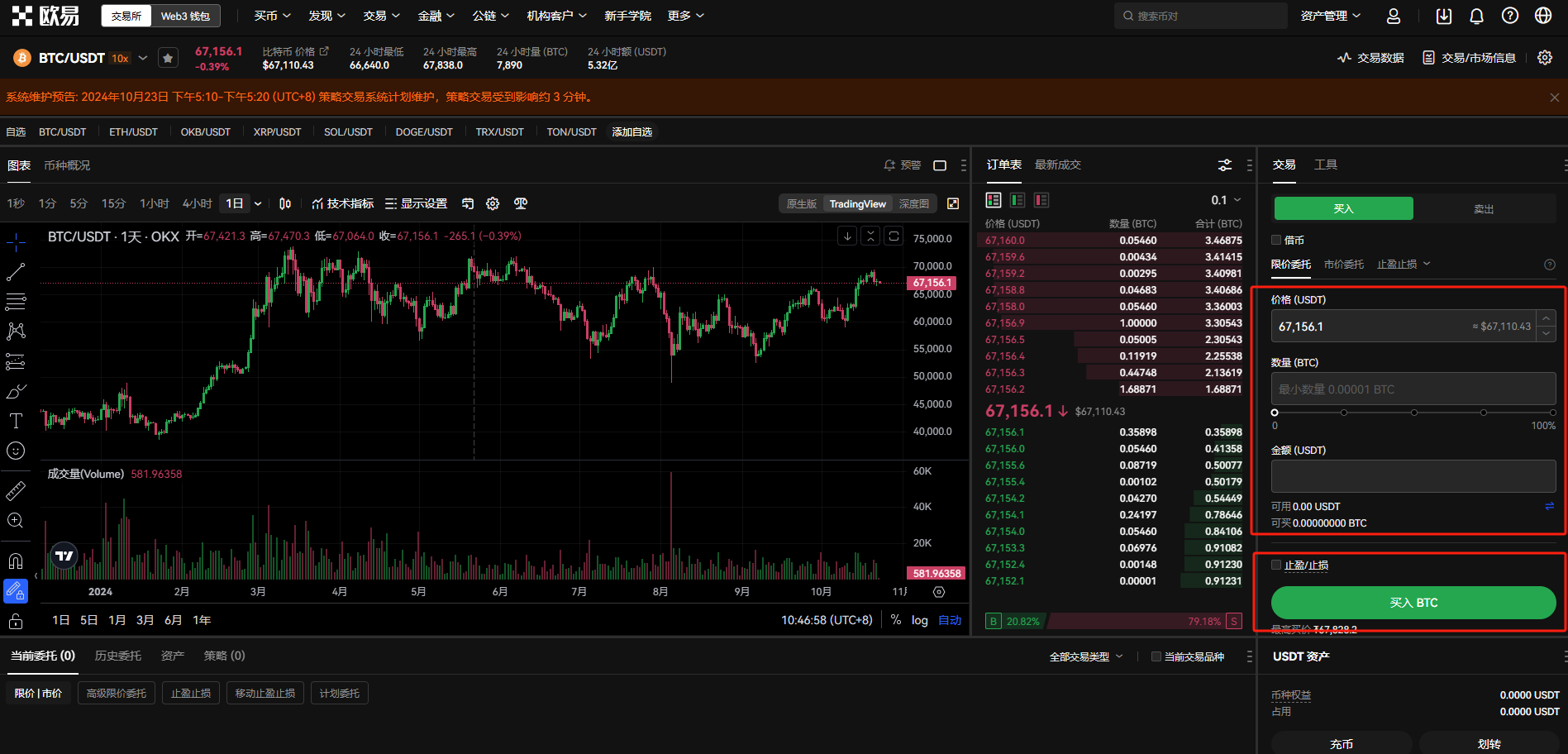Click the green 买入 BTC button
1568x754 pixels.
tap(1413, 603)
